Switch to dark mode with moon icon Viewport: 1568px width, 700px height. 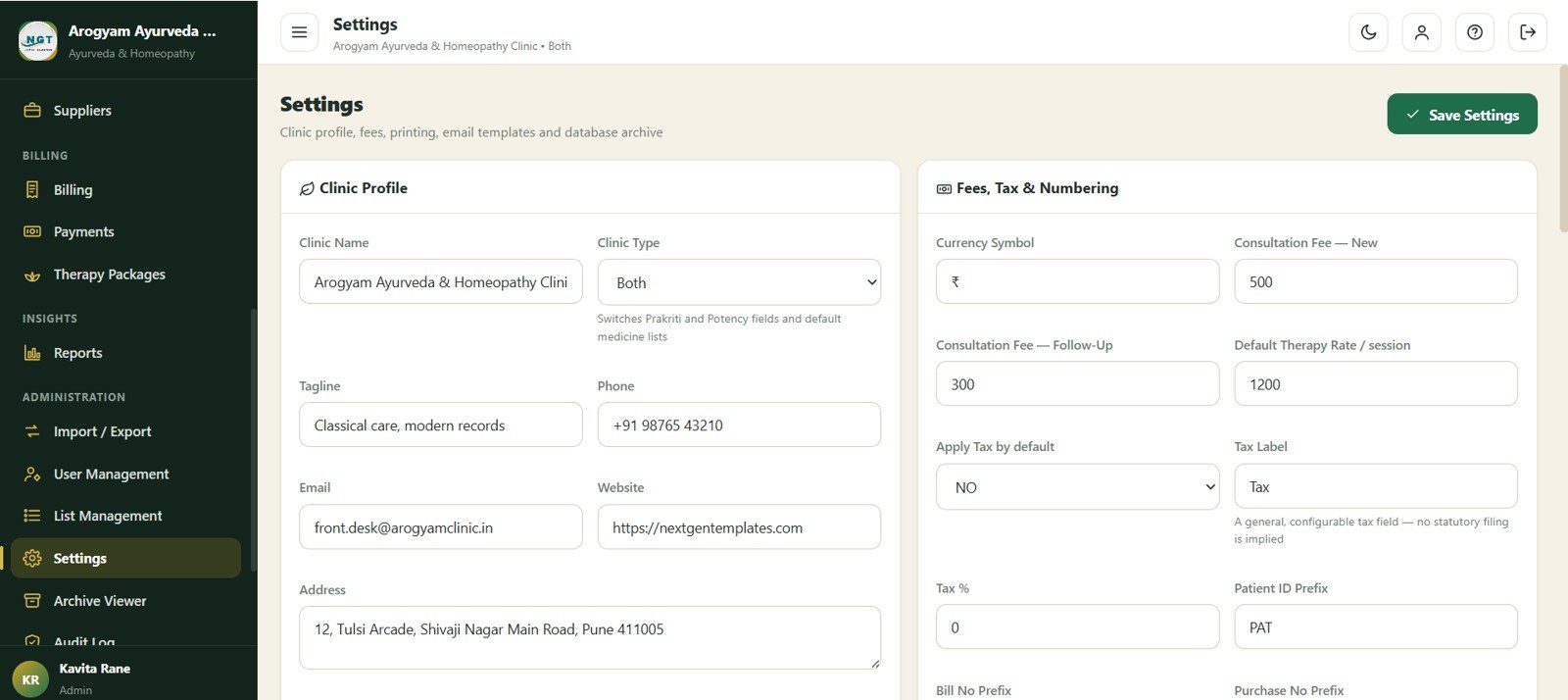click(x=1369, y=32)
